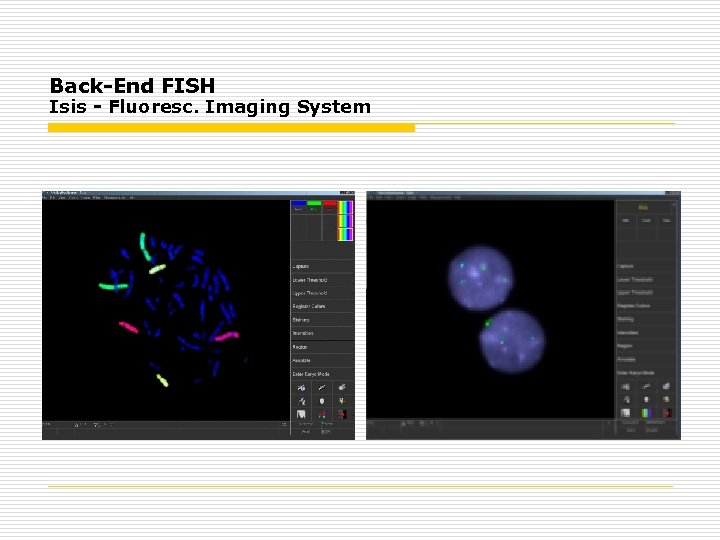The image size is (720, 540).
Task: Click the large magenta chromosome in left window
Action: pos(226,337)
